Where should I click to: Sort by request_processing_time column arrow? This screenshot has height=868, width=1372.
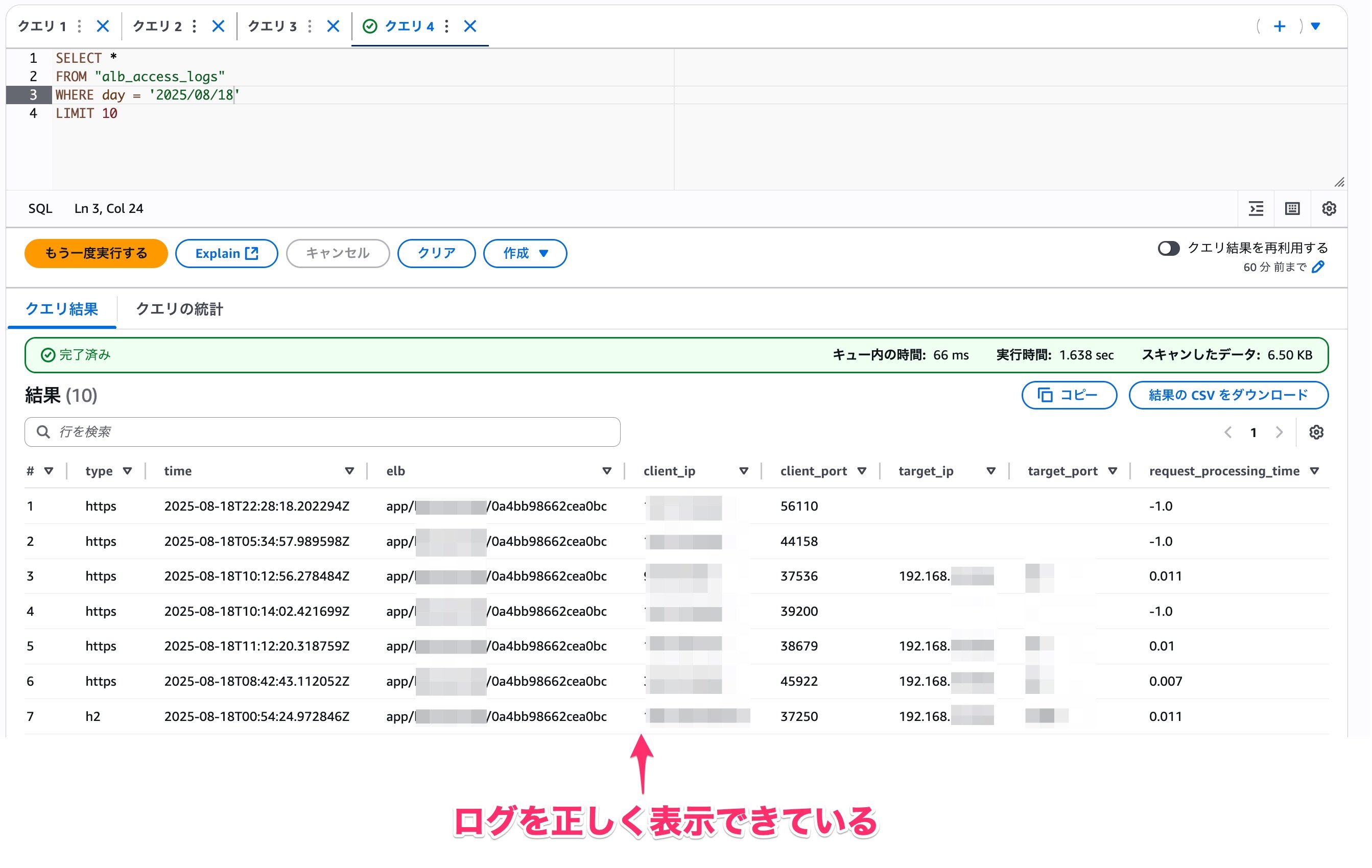click(1314, 471)
